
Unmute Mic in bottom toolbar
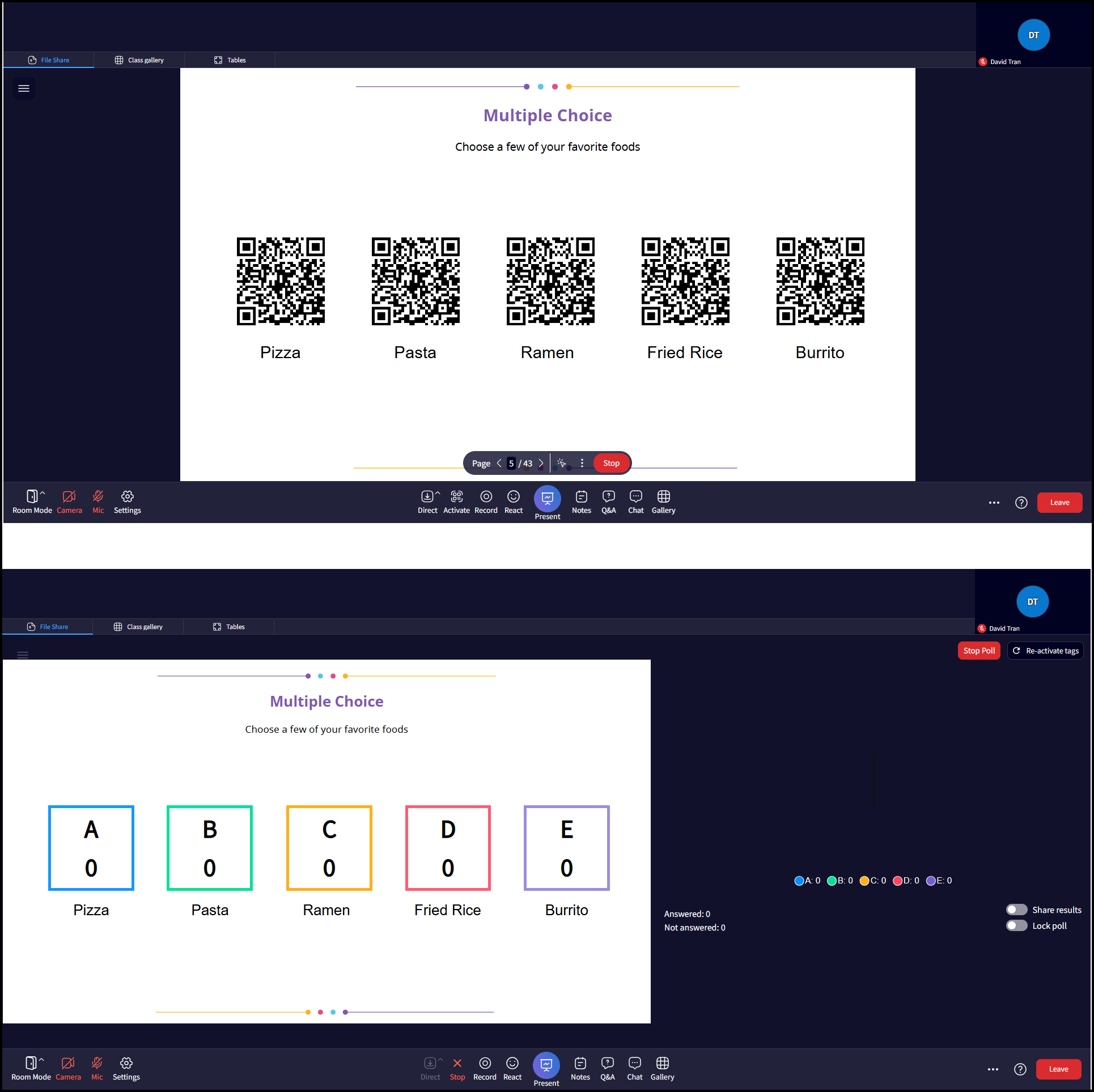tap(97, 1069)
